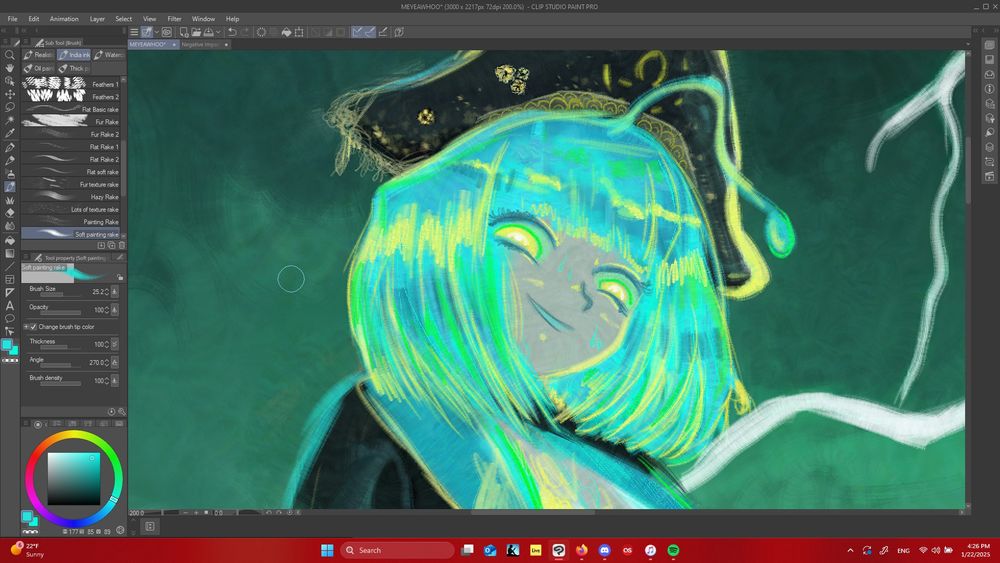Pick a color in the color wheel square
This screenshot has height=563, width=1000.
point(74,478)
